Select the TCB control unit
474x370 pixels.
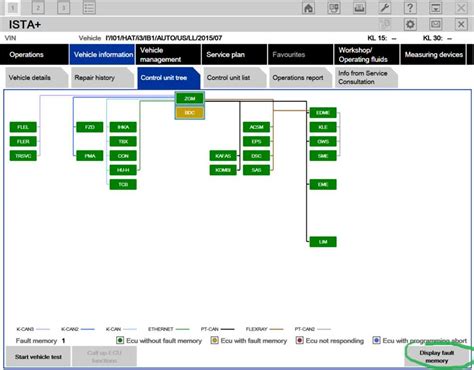pyautogui.click(x=123, y=184)
